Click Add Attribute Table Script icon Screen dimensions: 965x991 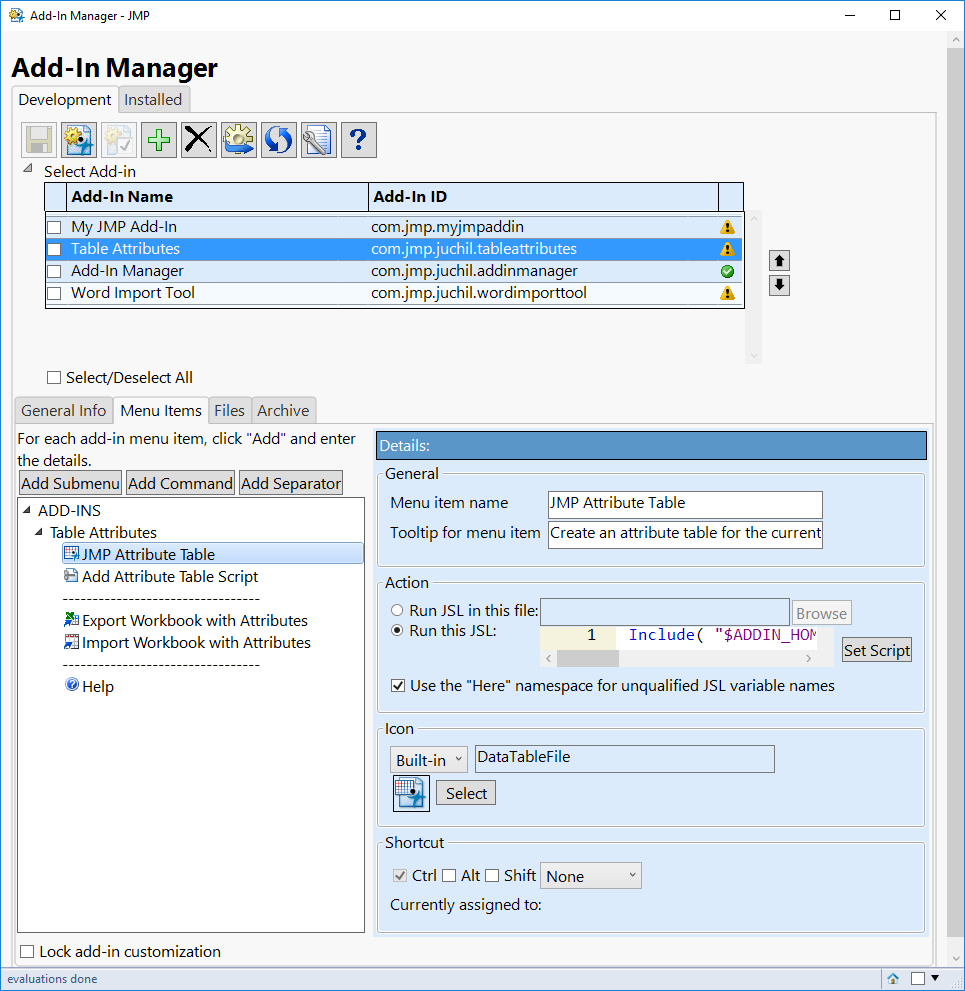point(71,576)
